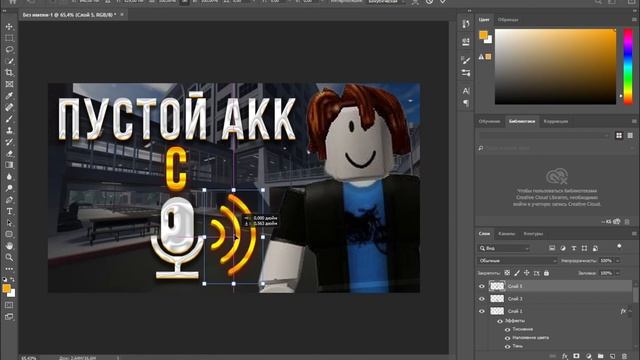Switch to the Контуры tab
This screenshot has width=640, height=360.
click(533, 234)
